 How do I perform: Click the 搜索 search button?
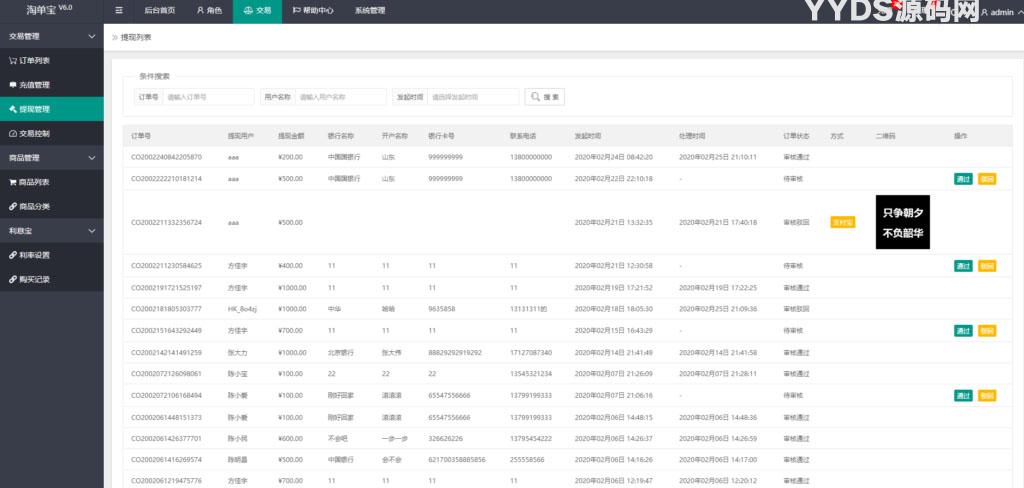click(546, 97)
